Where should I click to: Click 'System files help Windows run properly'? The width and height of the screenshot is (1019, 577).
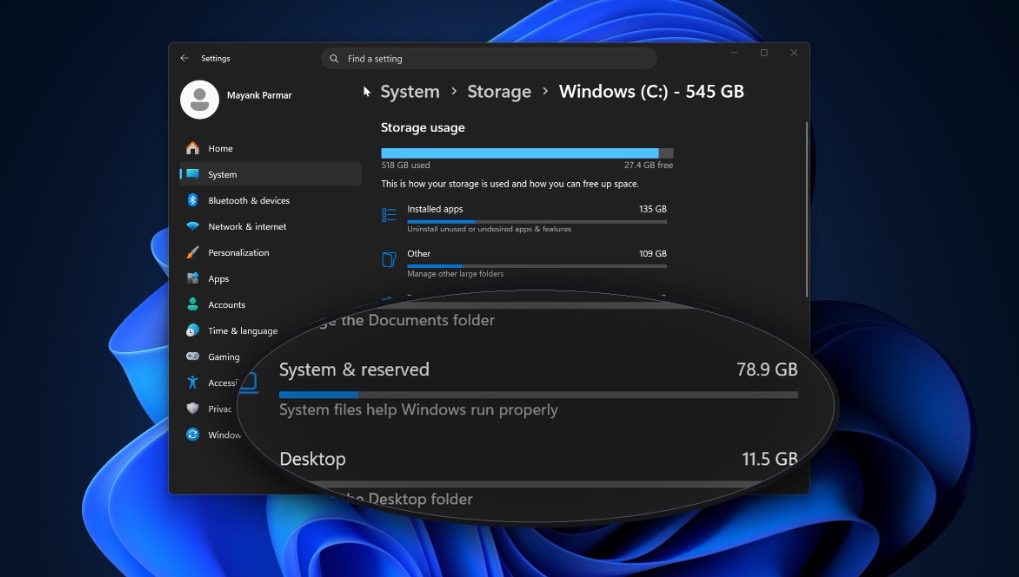(x=419, y=410)
